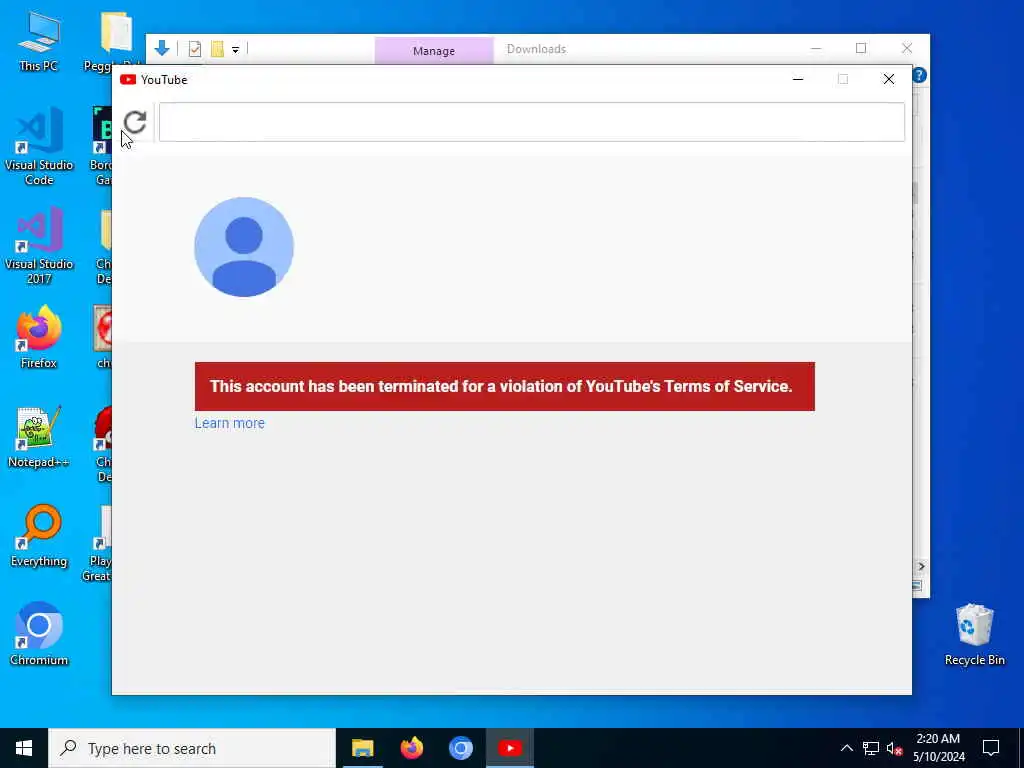
Task: Launch Chromium from the desktop
Action: point(39,634)
